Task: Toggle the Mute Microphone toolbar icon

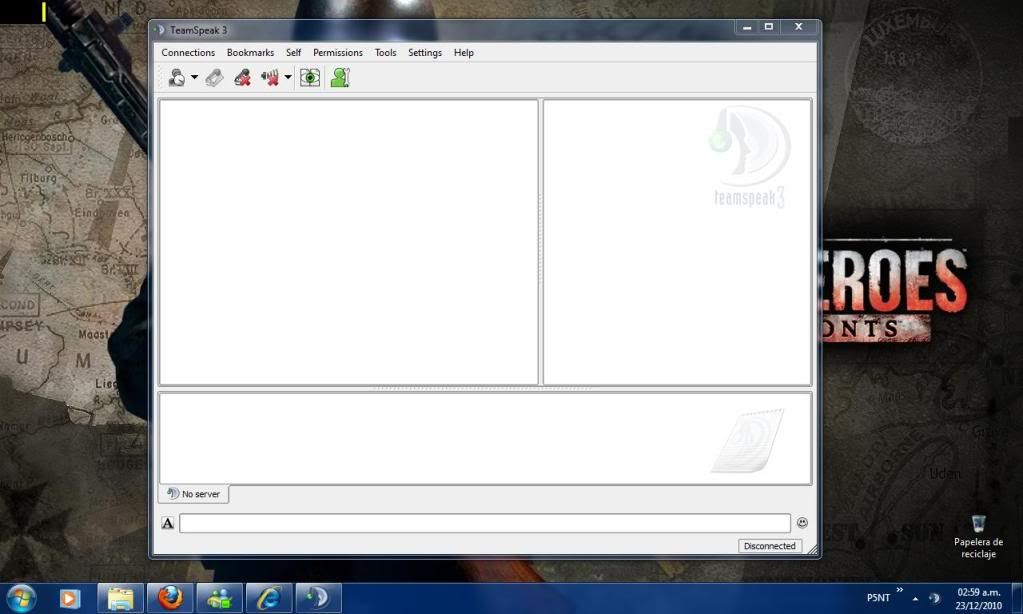Action: 243,78
